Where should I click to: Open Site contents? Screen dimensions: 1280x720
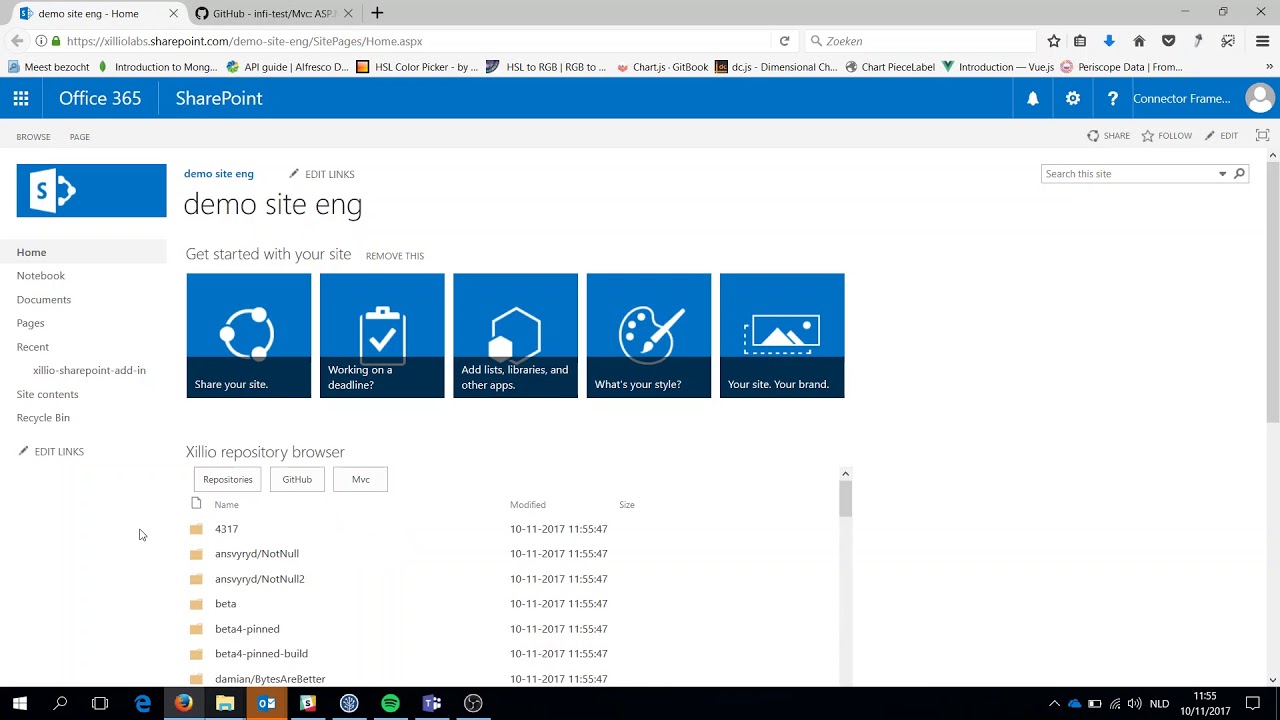tap(47, 394)
